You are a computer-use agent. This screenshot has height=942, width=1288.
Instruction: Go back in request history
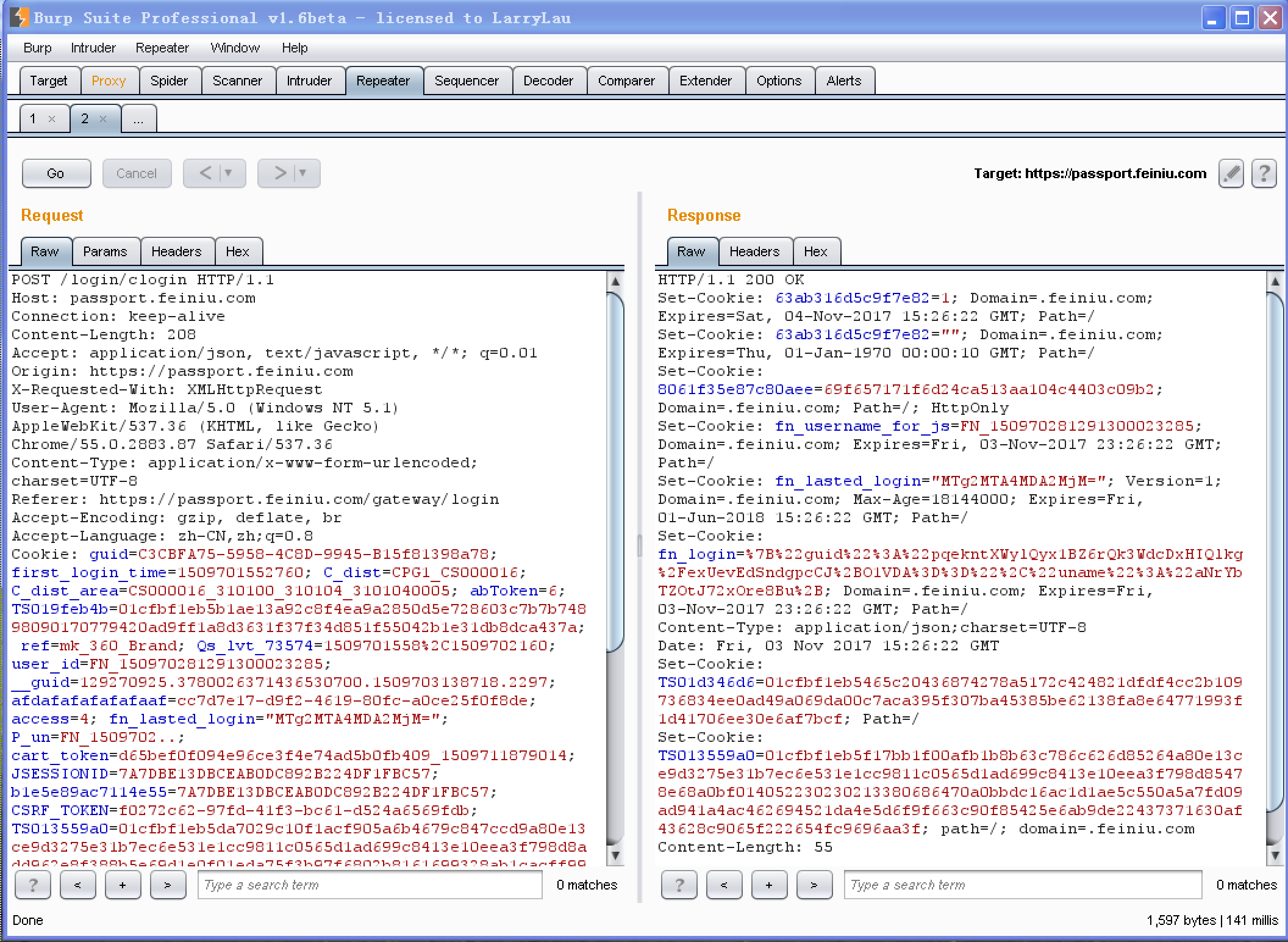[x=206, y=173]
